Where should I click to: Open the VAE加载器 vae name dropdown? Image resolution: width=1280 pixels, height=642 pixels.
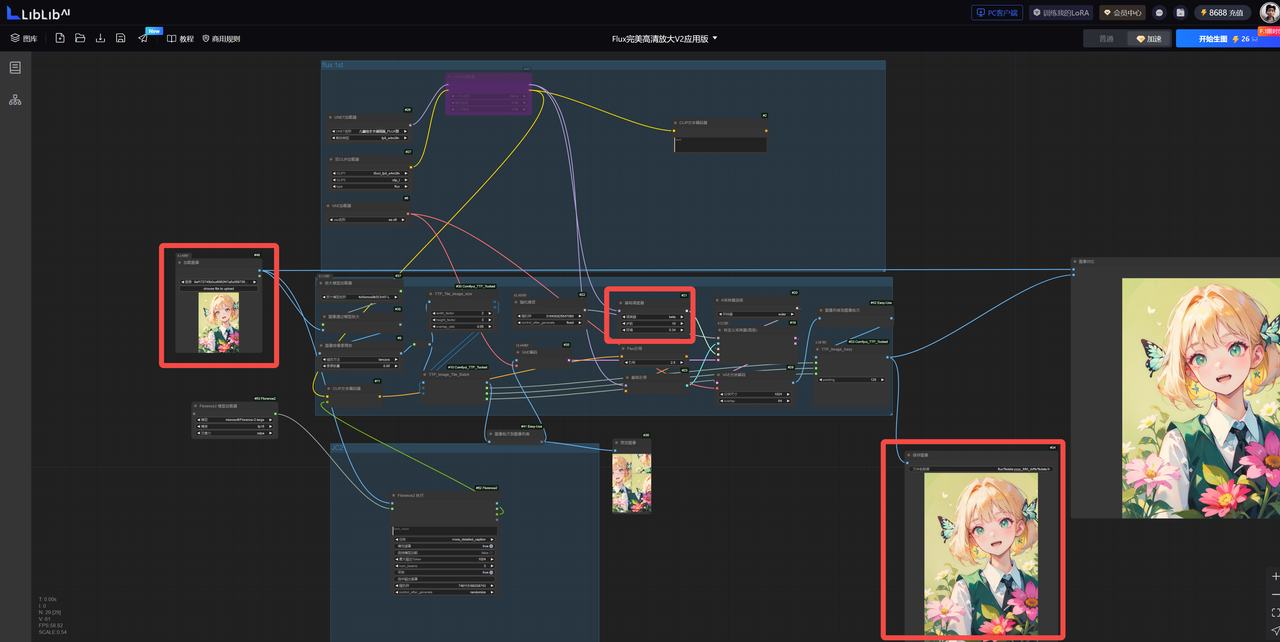point(369,220)
